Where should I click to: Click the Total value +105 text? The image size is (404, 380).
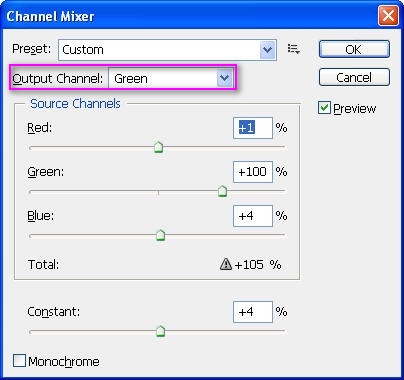(249, 265)
